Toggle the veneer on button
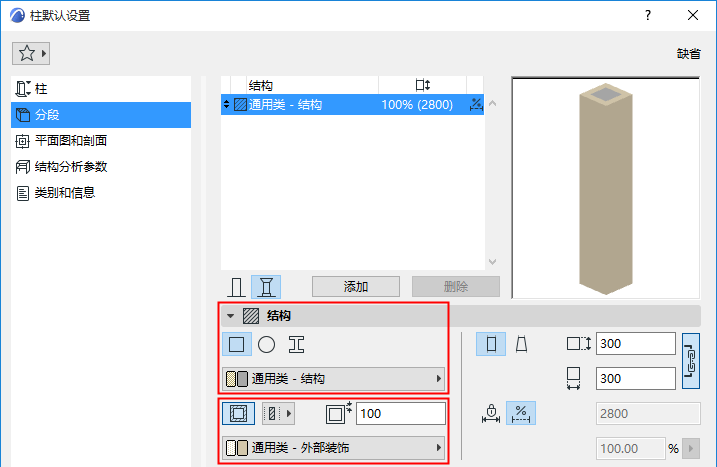 [238, 413]
